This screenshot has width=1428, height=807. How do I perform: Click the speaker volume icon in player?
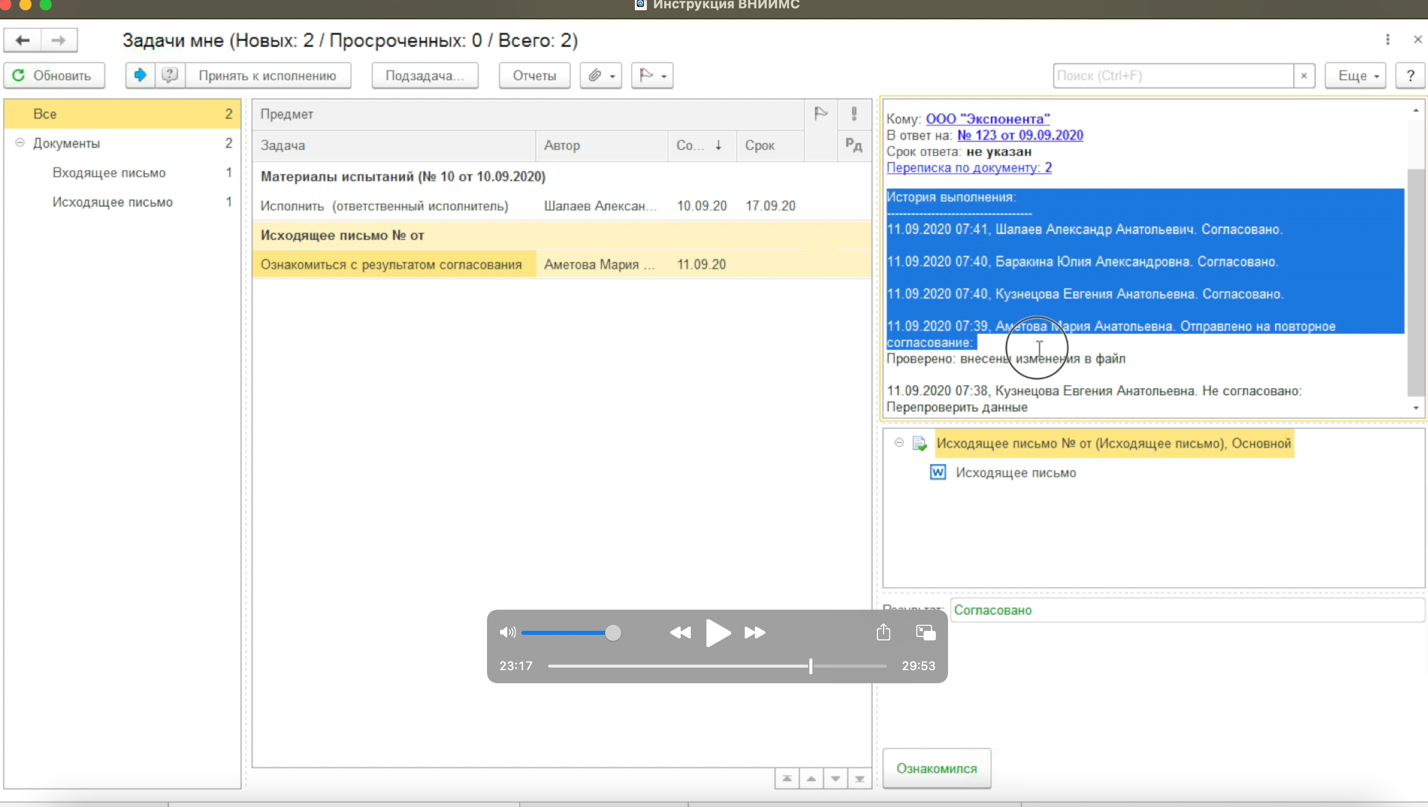tap(508, 633)
